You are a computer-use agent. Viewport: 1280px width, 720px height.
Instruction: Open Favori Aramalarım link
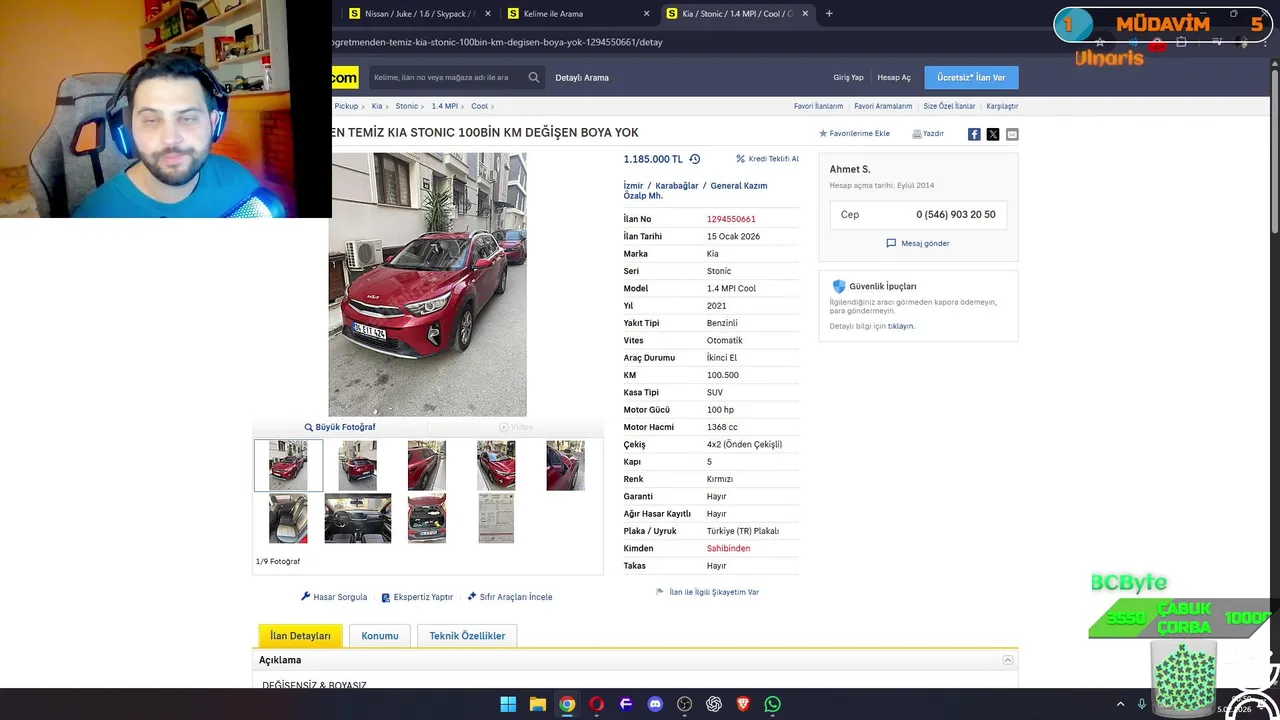883,106
